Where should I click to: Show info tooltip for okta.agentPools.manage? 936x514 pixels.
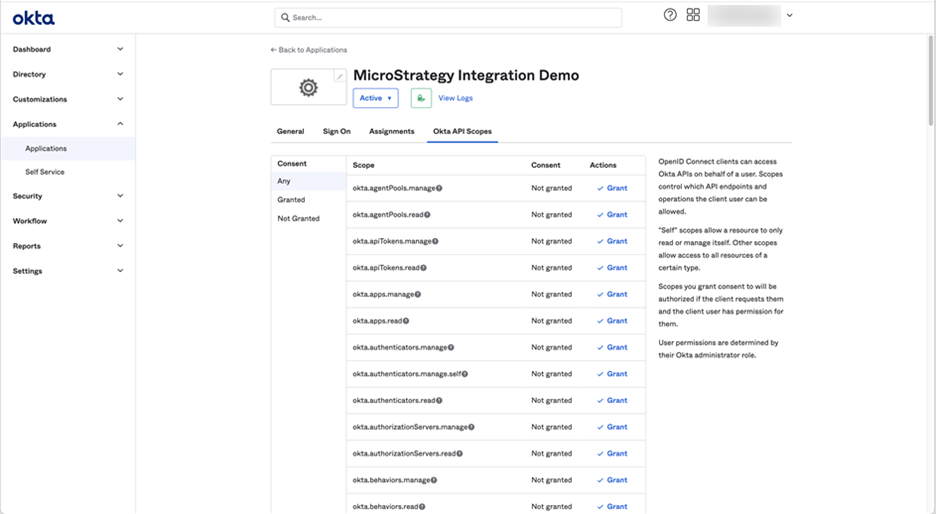[439, 188]
